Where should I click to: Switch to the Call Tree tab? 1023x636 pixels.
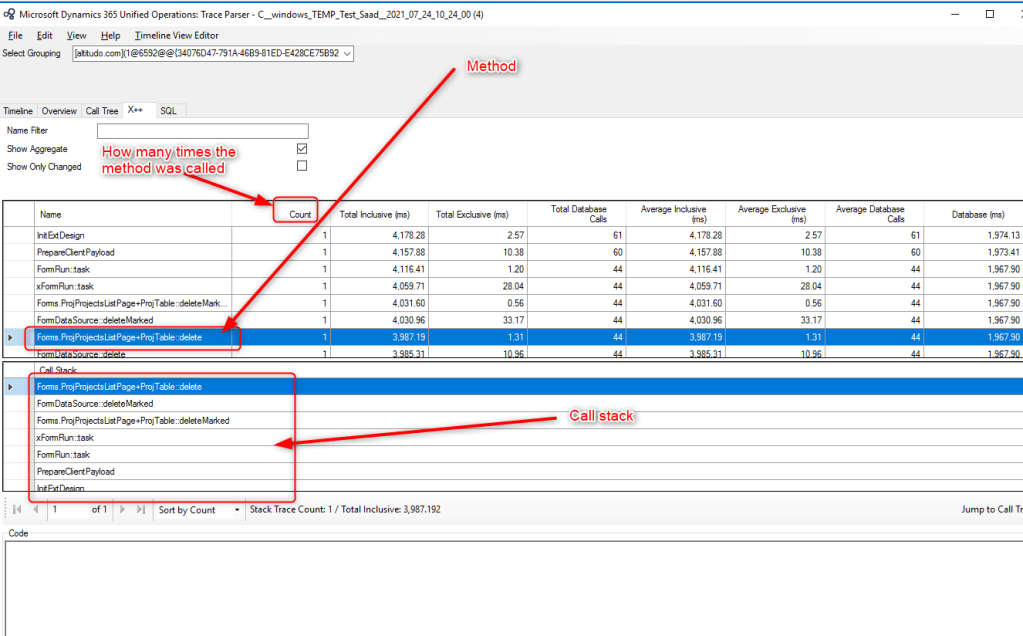[102, 111]
